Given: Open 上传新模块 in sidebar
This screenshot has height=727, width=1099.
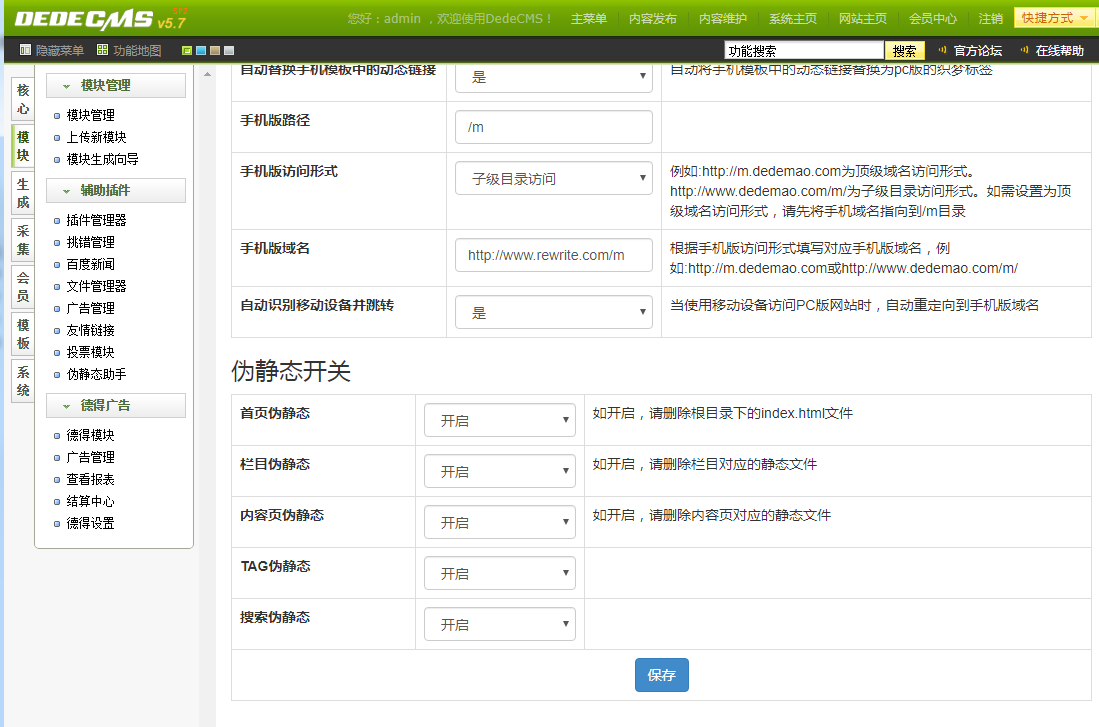Looking at the screenshot, I should pyautogui.click(x=96, y=137).
